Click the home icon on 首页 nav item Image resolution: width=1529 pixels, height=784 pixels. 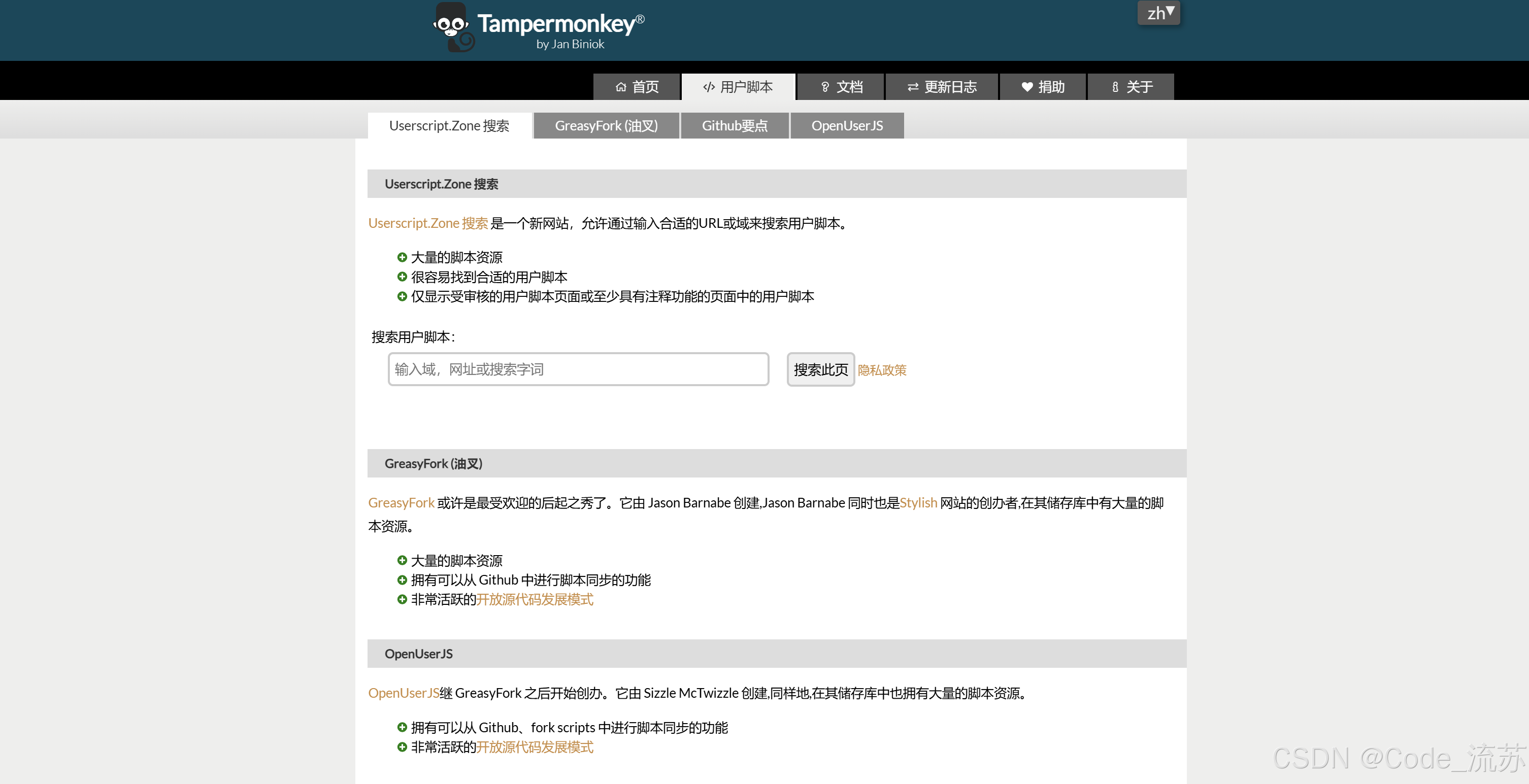[x=621, y=87]
